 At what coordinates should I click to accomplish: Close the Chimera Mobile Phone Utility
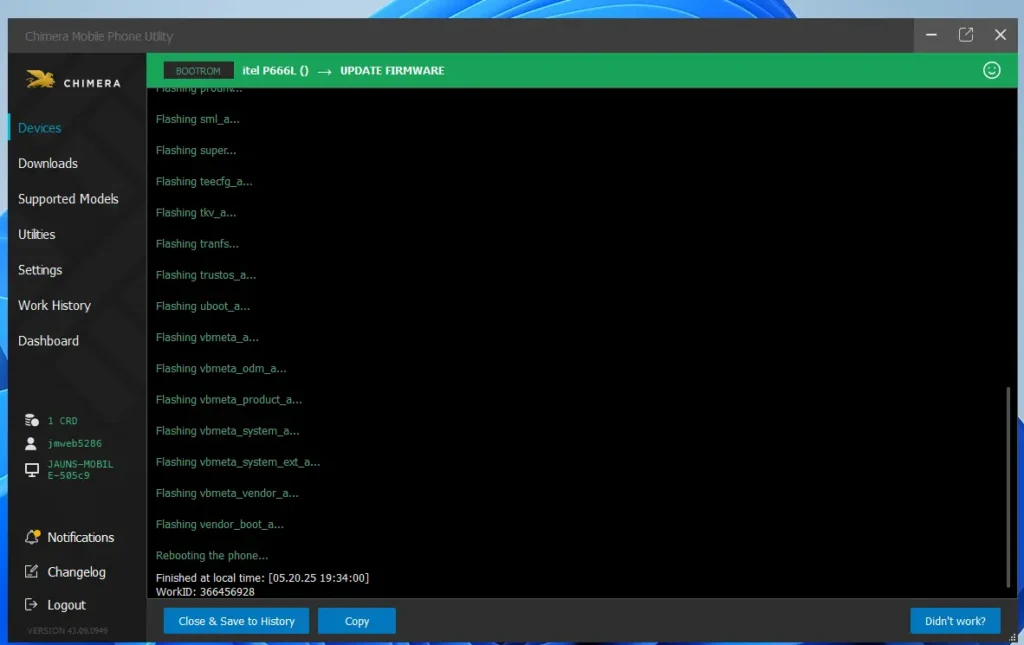[1000, 35]
